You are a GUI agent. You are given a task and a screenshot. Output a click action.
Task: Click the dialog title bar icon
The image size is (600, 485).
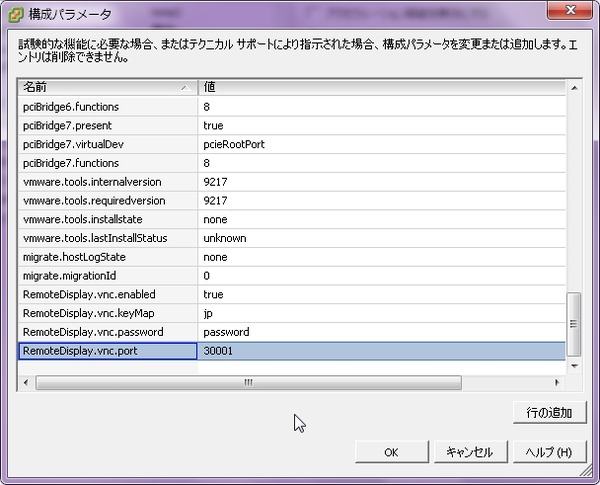tap(15, 15)
